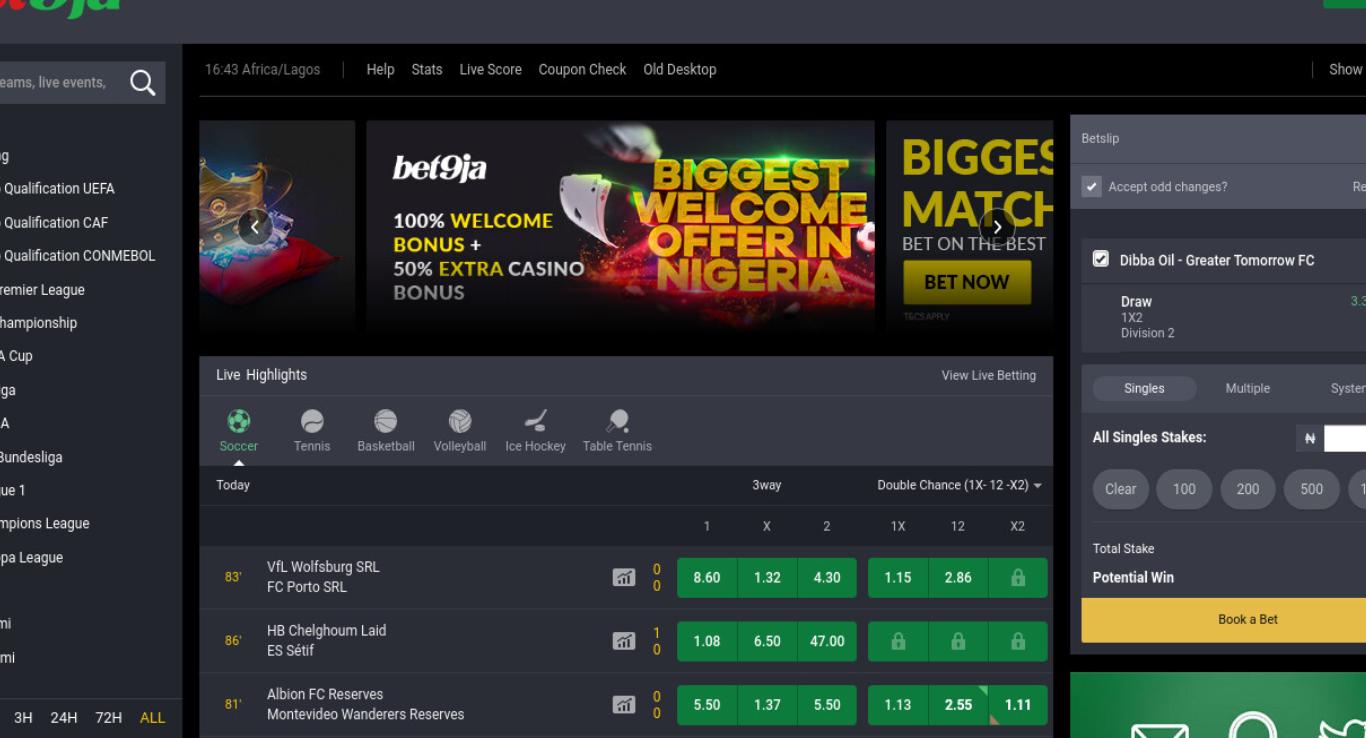Open Old Desktop in top menu

tap(680, 70)
